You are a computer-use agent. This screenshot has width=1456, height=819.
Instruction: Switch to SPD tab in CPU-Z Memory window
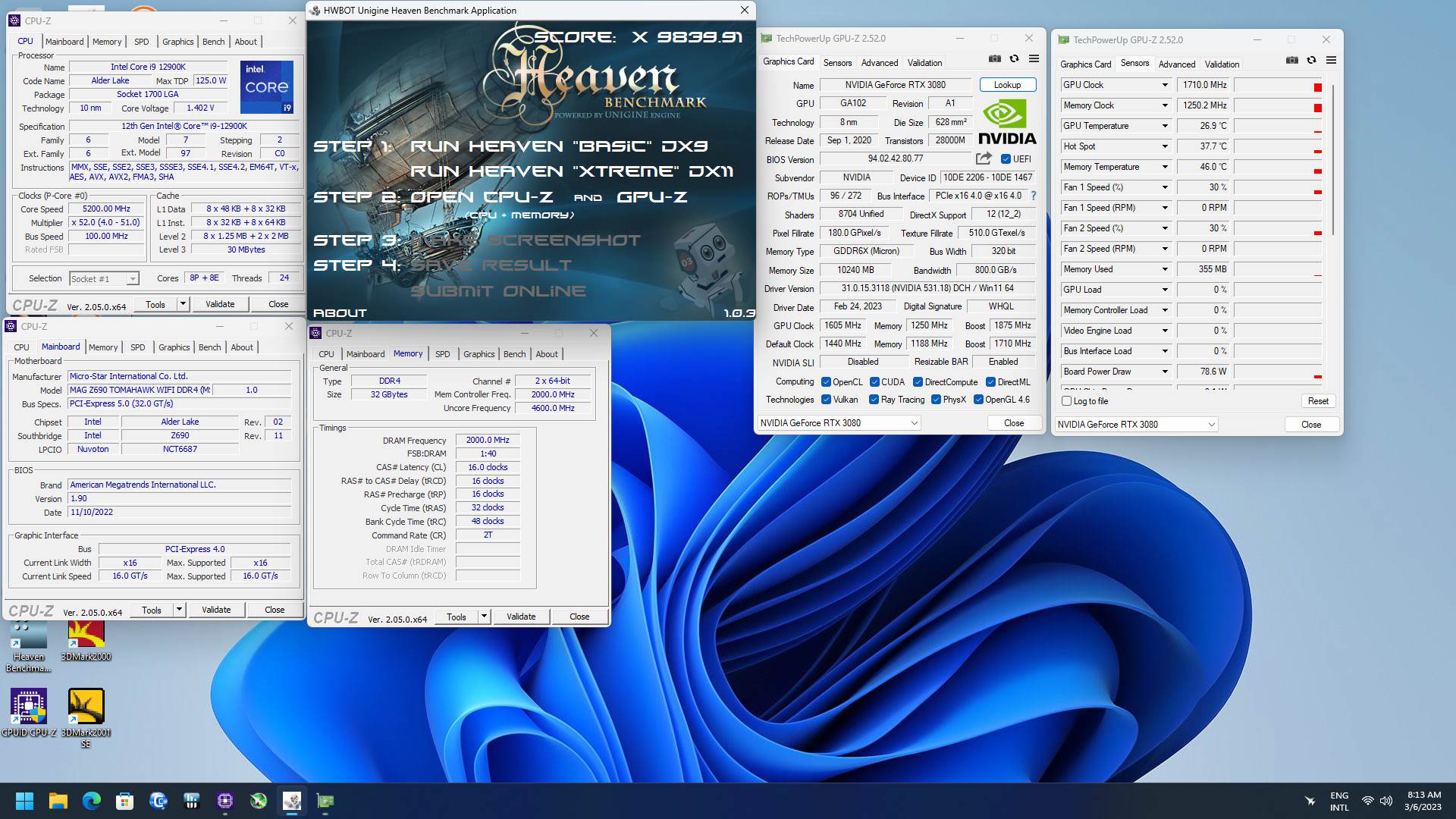coord(442,354)
